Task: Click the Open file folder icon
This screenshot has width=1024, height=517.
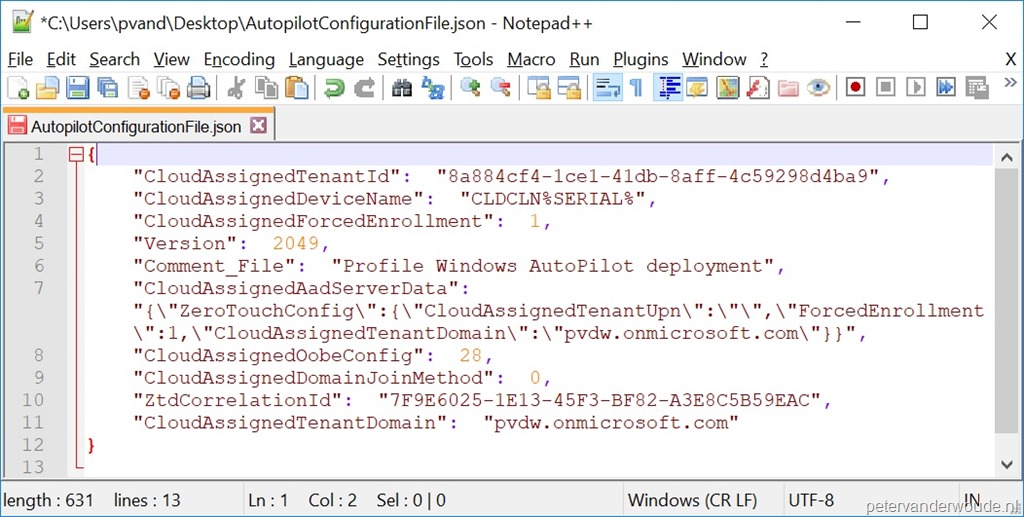Action: [x=48, y=87]
